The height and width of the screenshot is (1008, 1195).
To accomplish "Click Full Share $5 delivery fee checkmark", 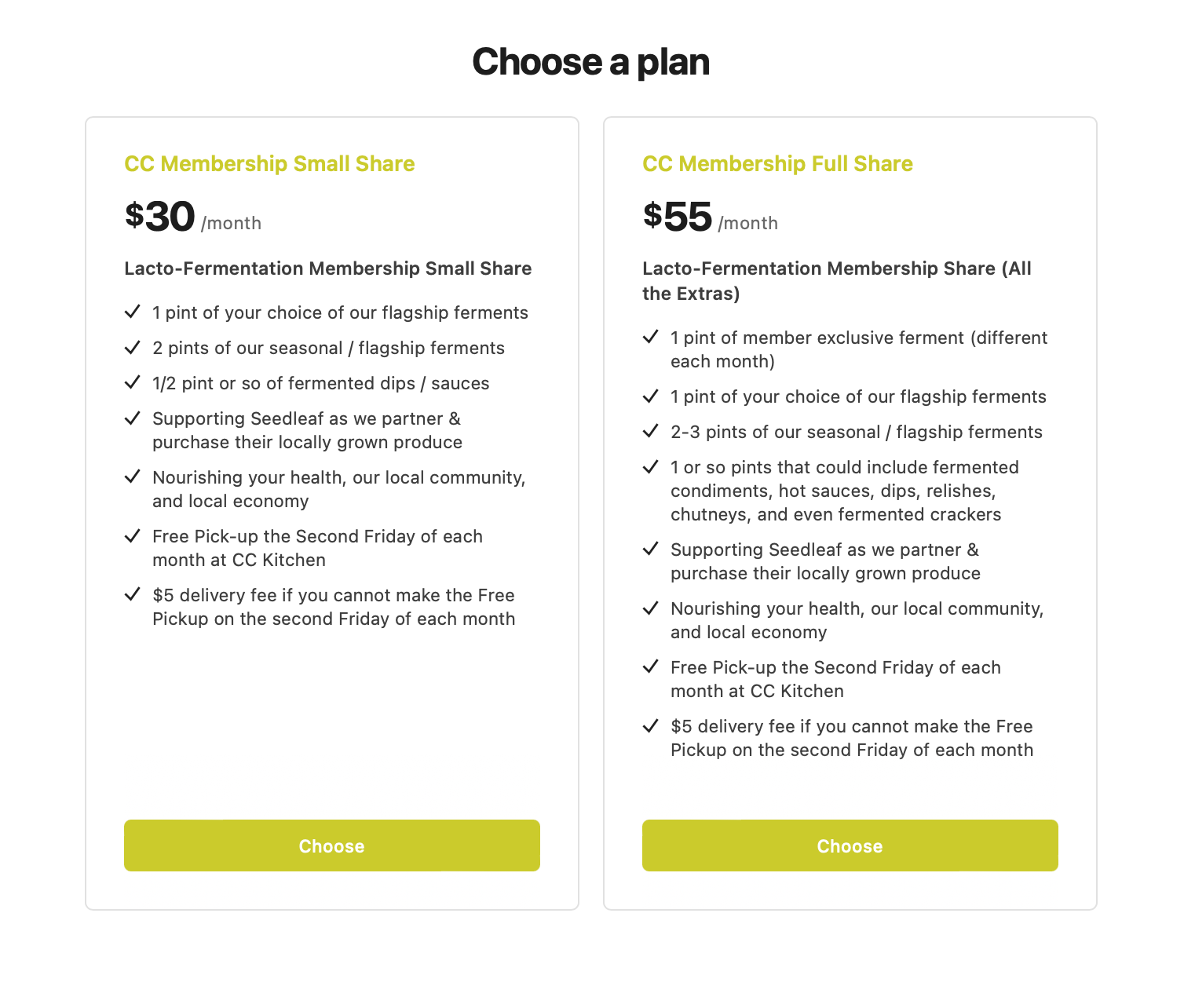I will pos(650,725).
